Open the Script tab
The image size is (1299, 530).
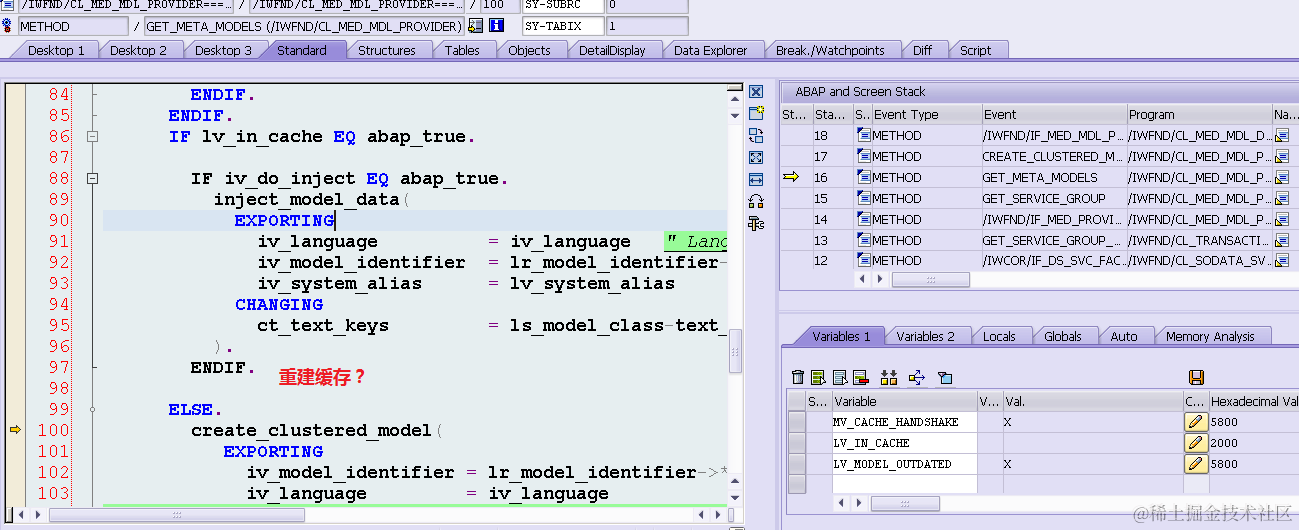point(976,50)
